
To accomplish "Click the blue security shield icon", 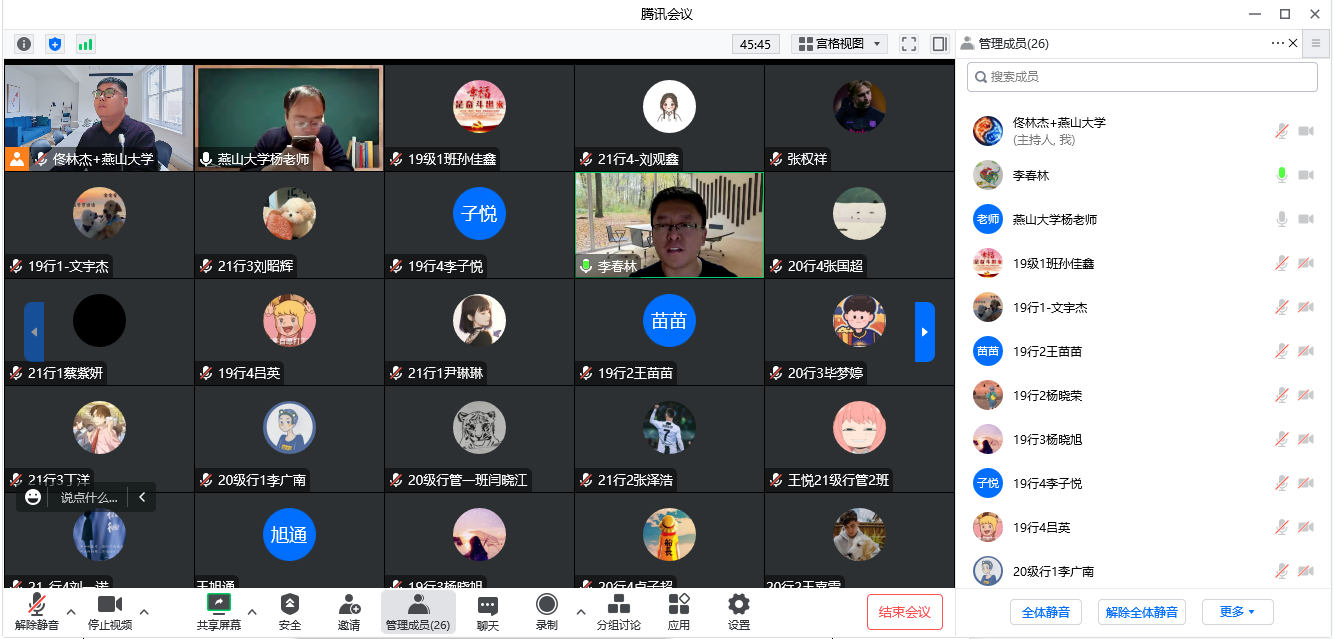I will coord(55,44).
